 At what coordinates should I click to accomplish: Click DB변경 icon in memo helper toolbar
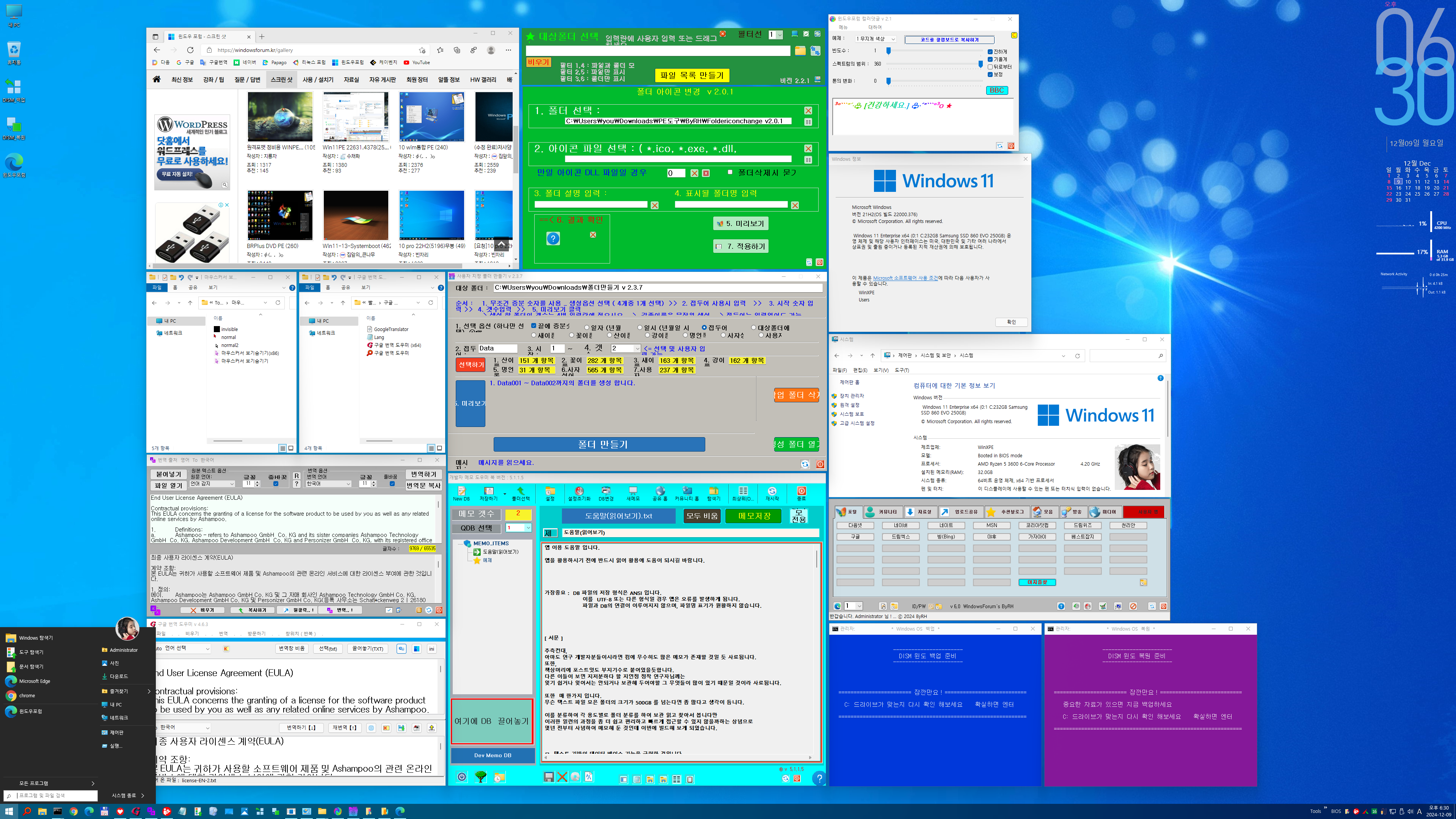click(x=606, y=493)
